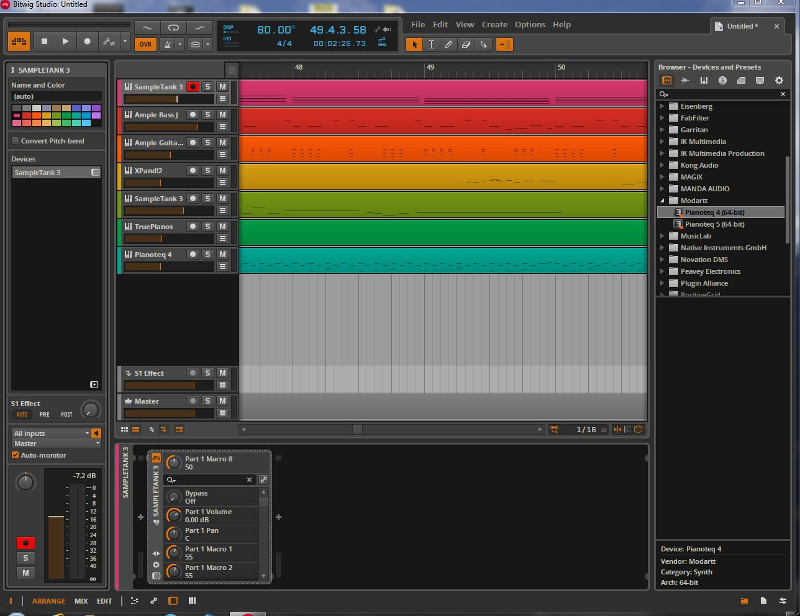Enable the loop toggle in transport
Screen dimensions: 800x616
click(173, 28)
